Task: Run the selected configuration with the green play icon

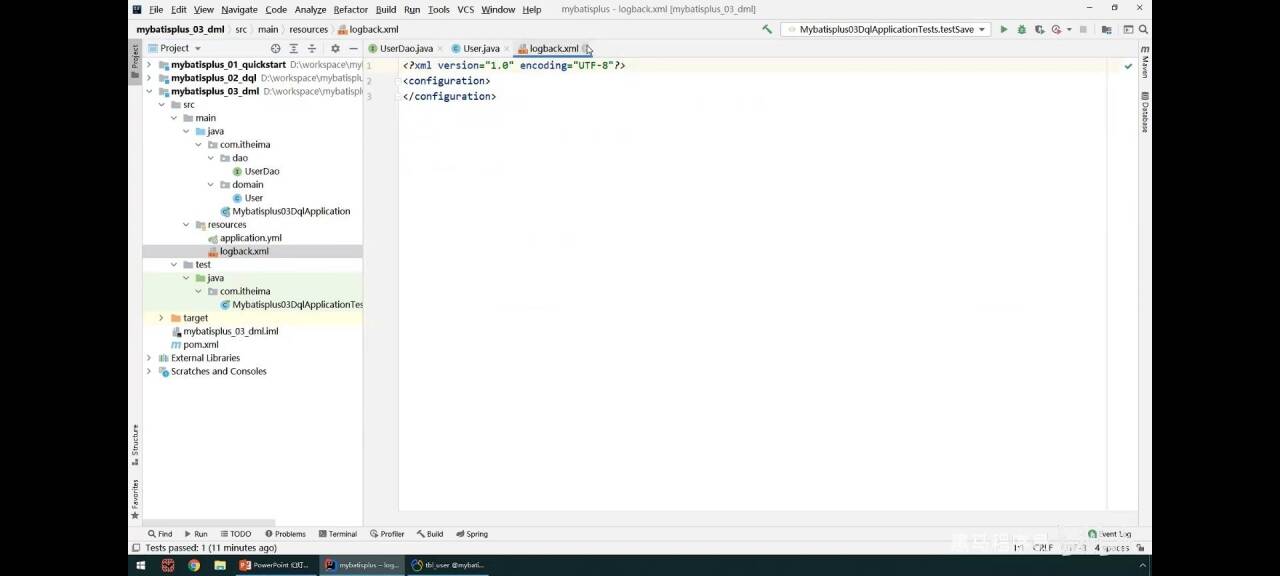Action: tap(1004, 30)
